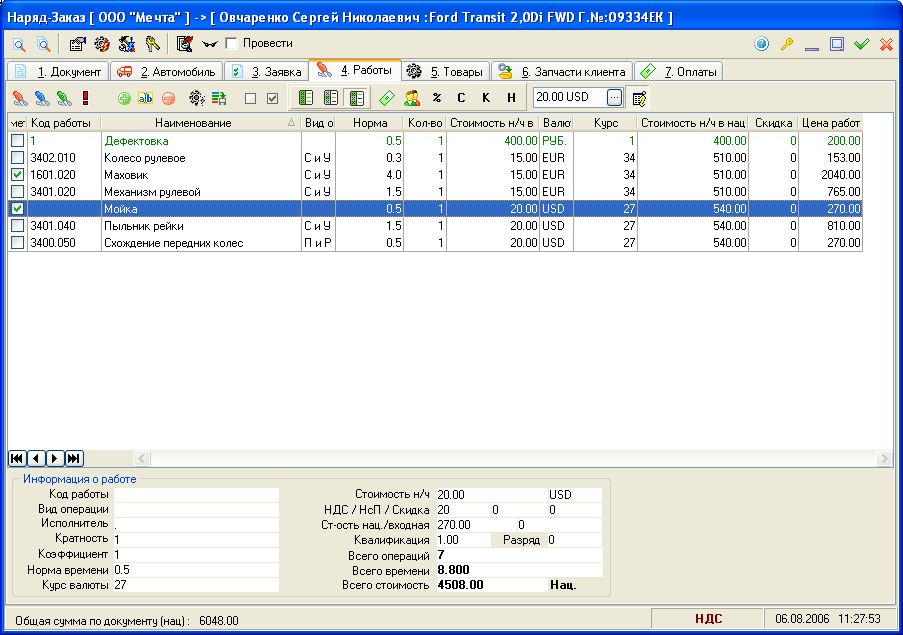Toggle the 'Провести' checkbox

coord(232,44)
